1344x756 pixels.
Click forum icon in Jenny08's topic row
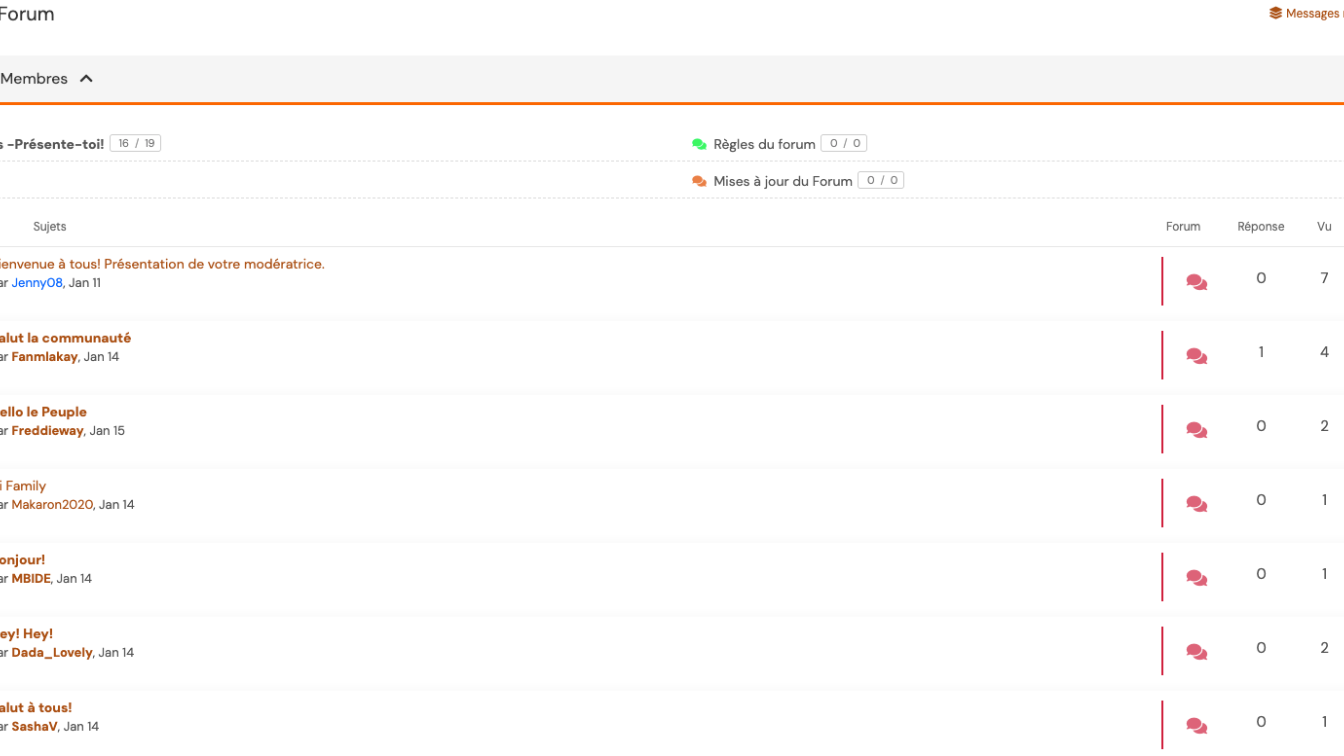1196,282
